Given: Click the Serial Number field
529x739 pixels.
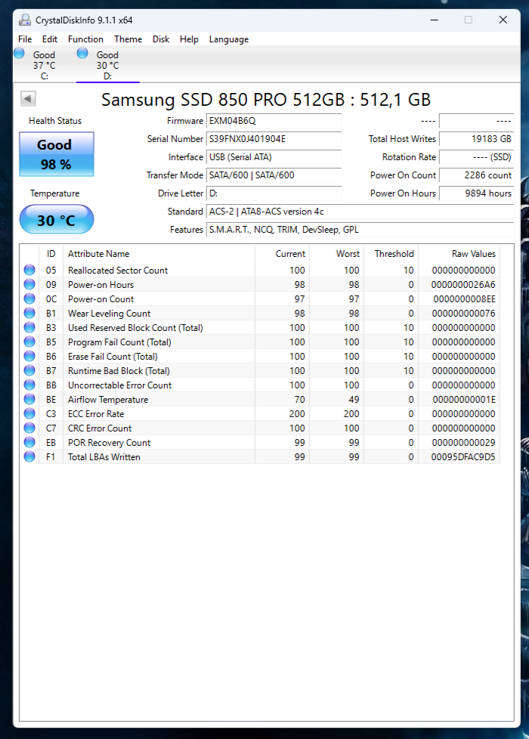Looking at the screenshot, I should click(x=274, y=139).
